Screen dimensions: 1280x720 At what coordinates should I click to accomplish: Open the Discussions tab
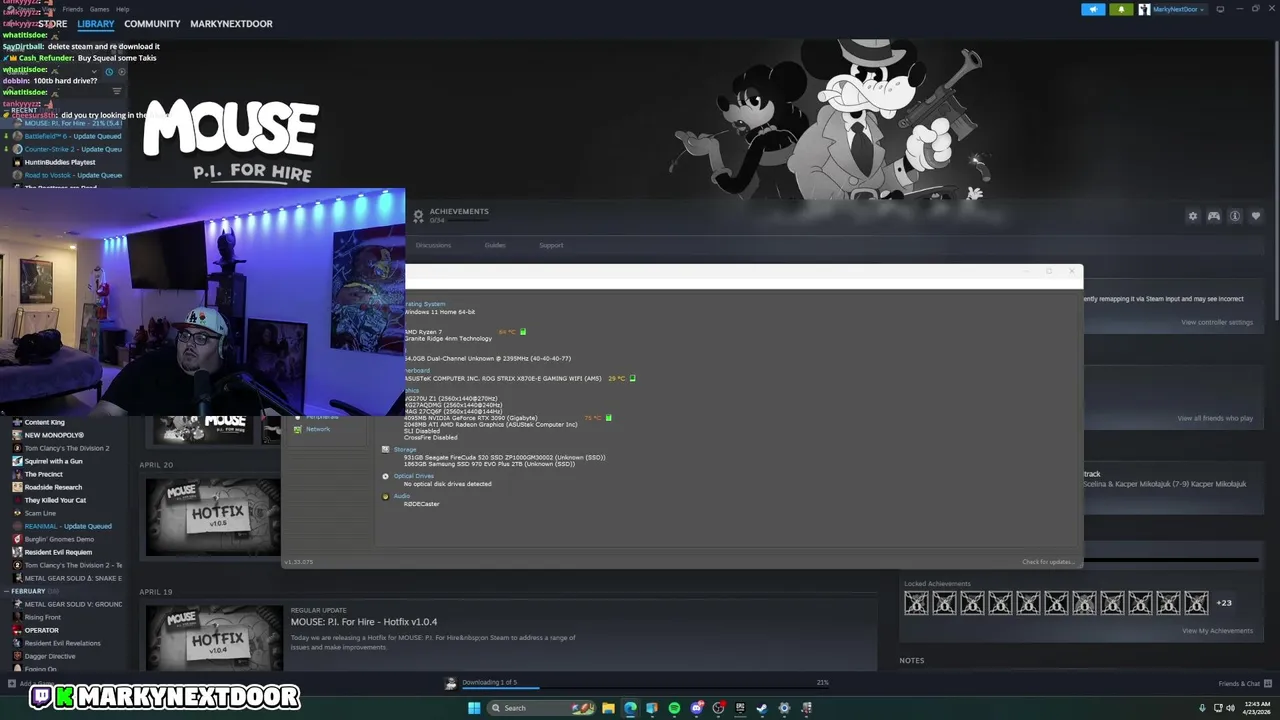[x=433, y=245]
